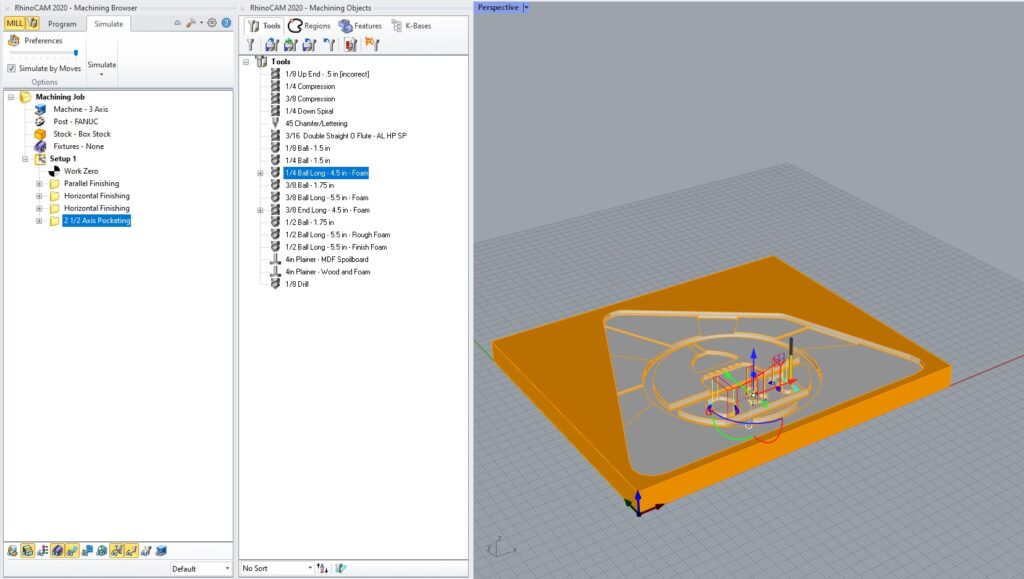Open the Simulate dropdown button
Viewport: 1024px width, 579px height.
102,68
